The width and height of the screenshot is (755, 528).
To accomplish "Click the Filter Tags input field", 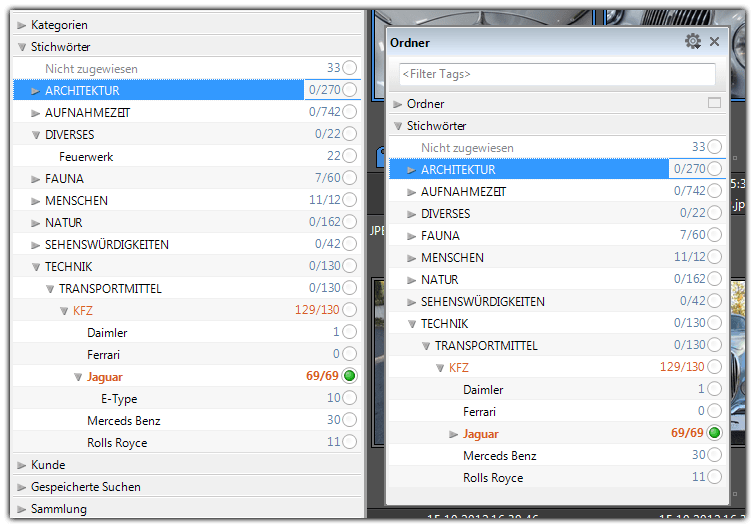I will [557, 74].
